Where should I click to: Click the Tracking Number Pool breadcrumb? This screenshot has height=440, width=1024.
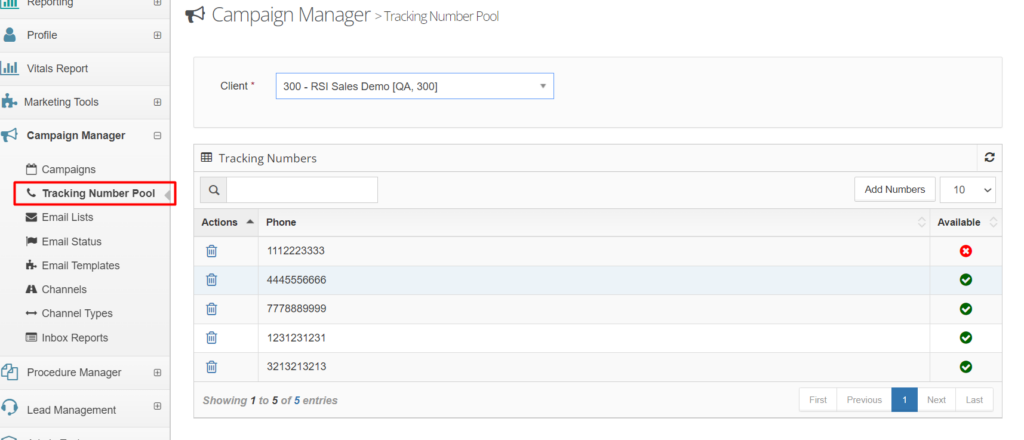pos(441,16)
